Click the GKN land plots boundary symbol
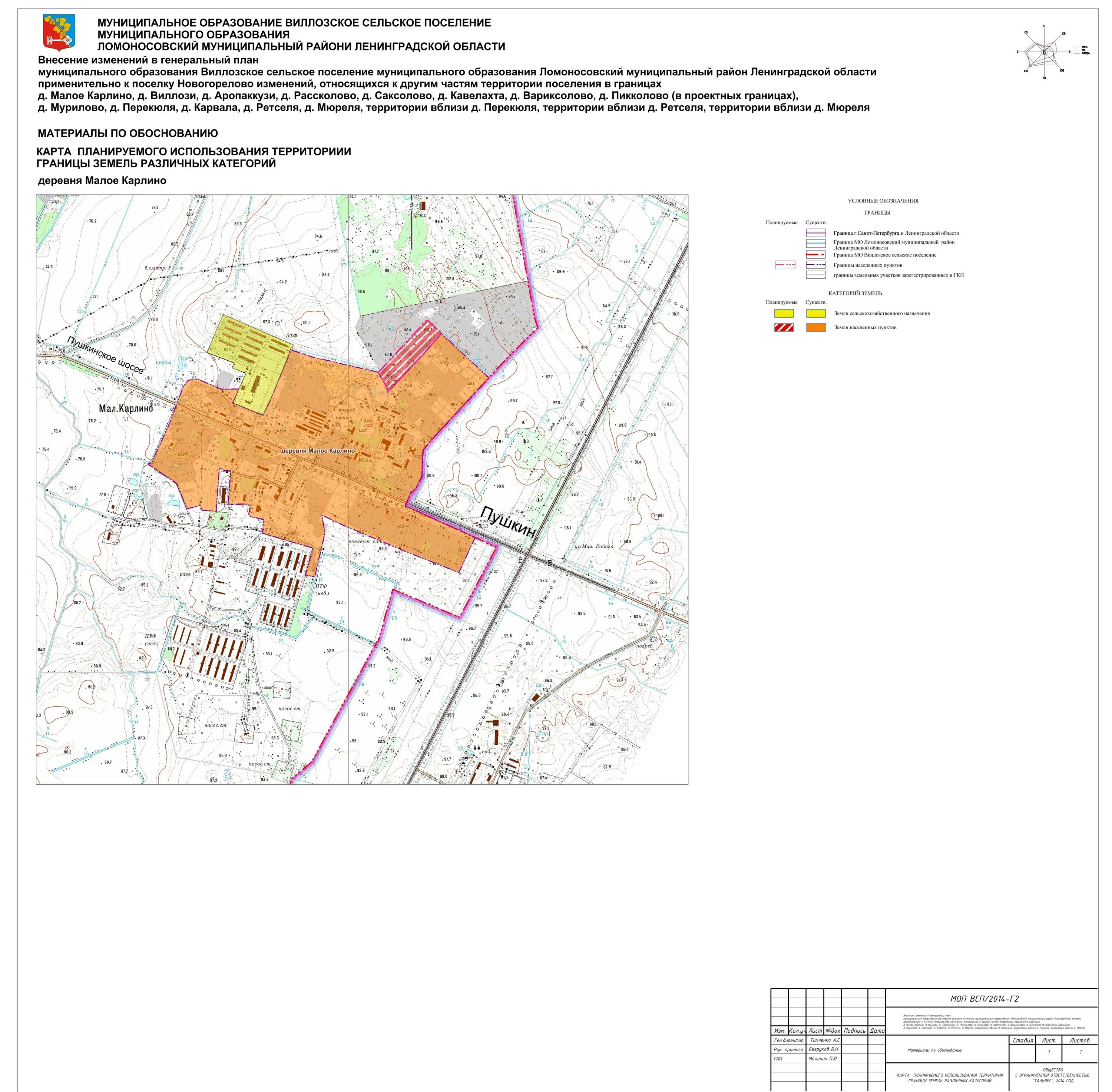The image size is (1112, 1092). pyautogui.click(x=815, y=275)
